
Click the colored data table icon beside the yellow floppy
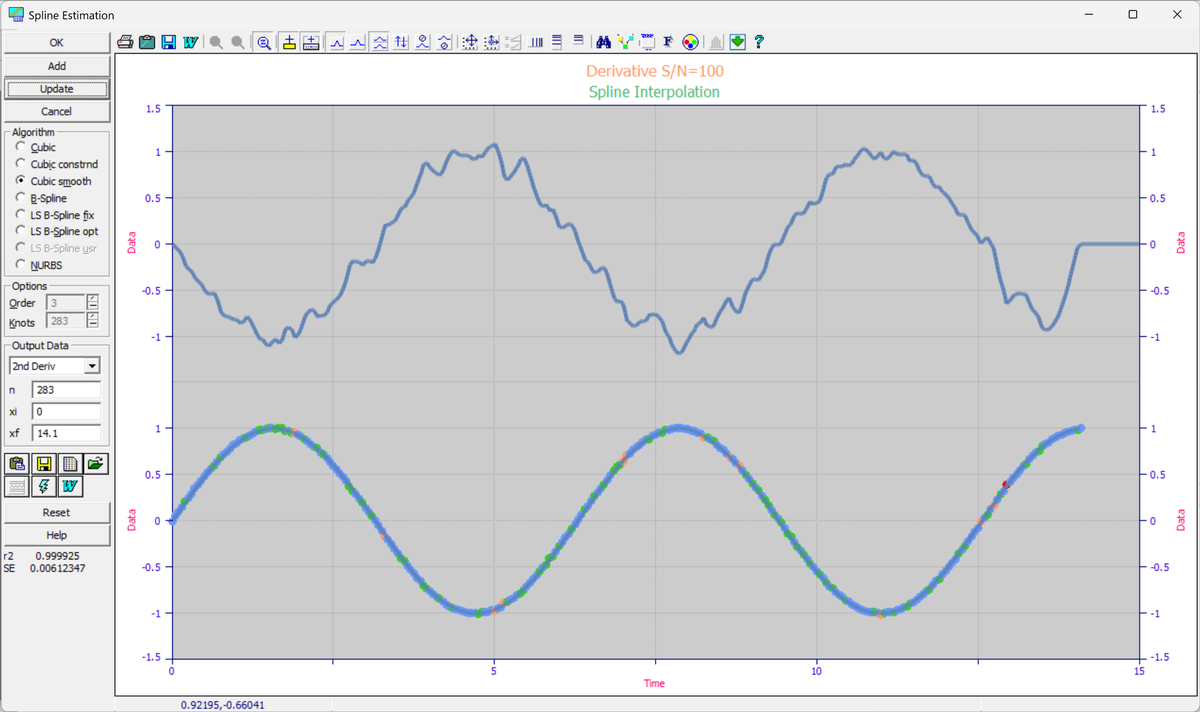[x=69, y=464]
